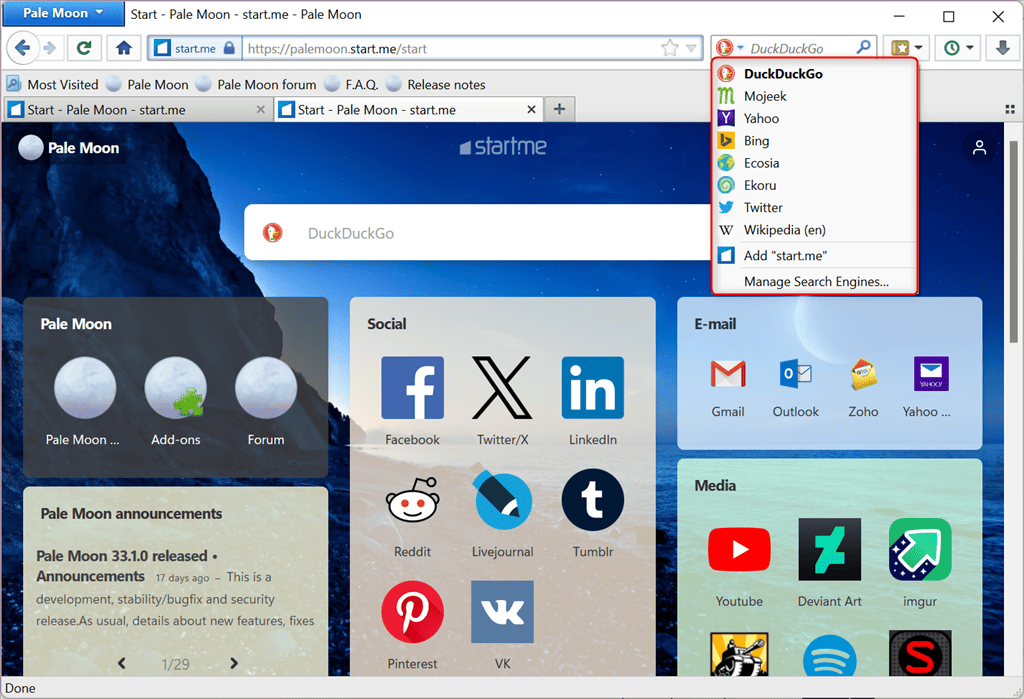Open the Release notes bookmark
The image size is (1024, 699).
(436, 84)
